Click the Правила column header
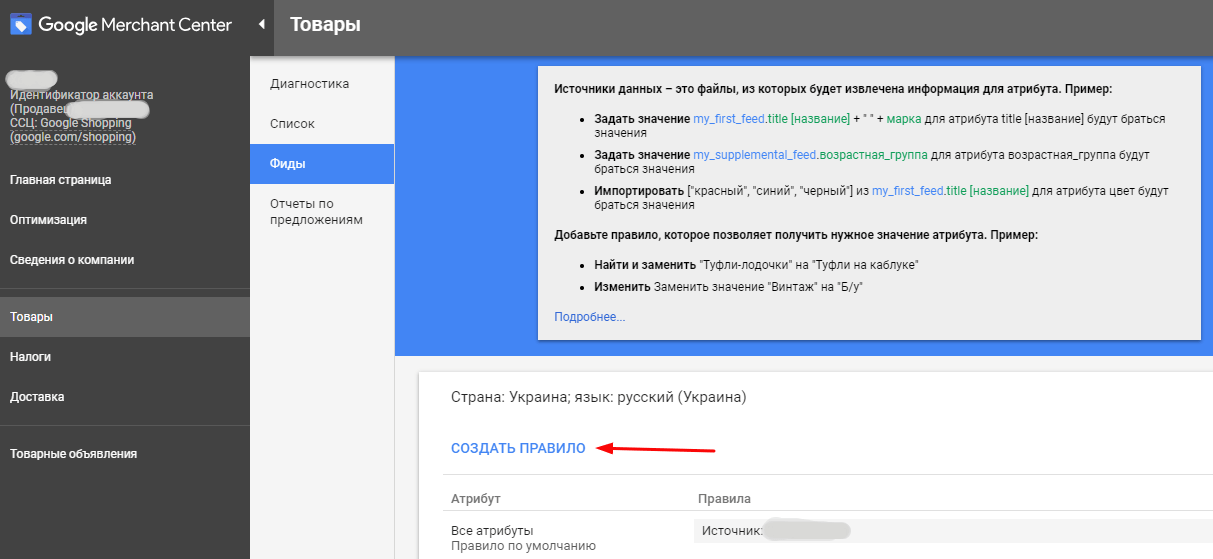Viewport: 1213px width, 559px height. click(x=724, y=498)
